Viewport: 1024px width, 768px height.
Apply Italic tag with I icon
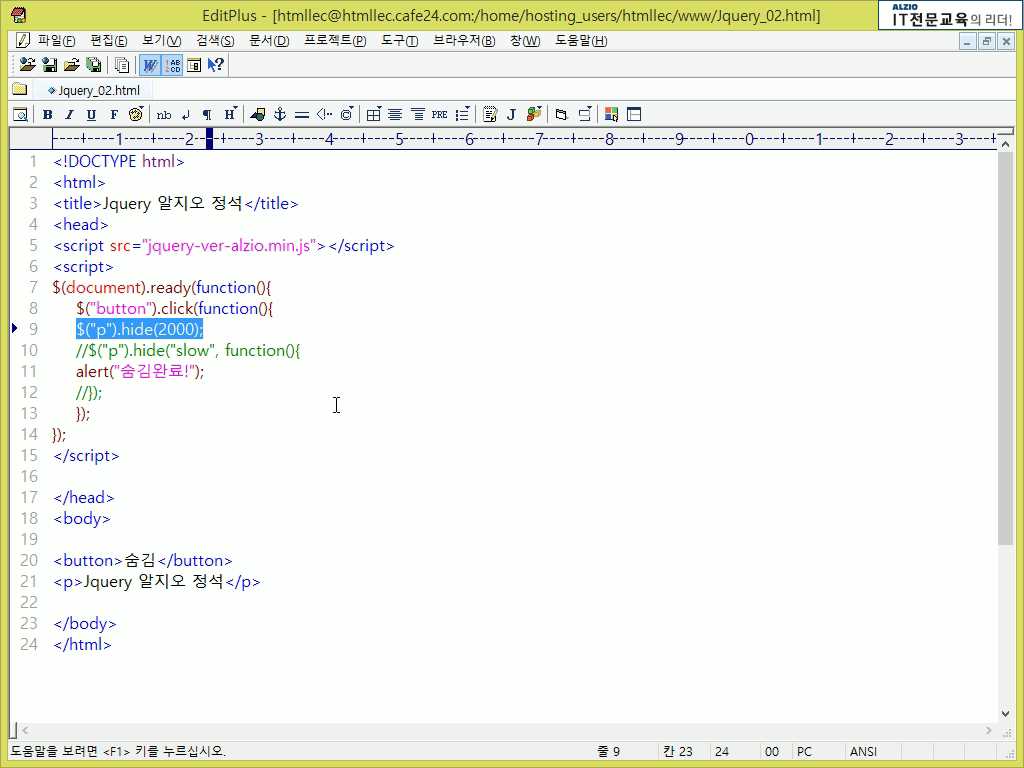[69, 115]
